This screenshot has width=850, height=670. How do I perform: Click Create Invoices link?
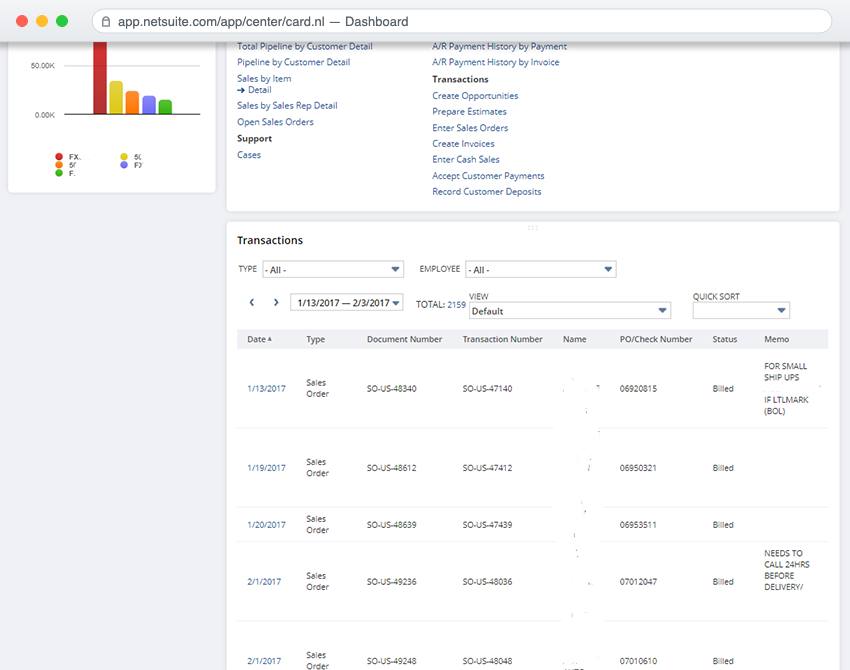pyautogui.click(x=463, y=144)
